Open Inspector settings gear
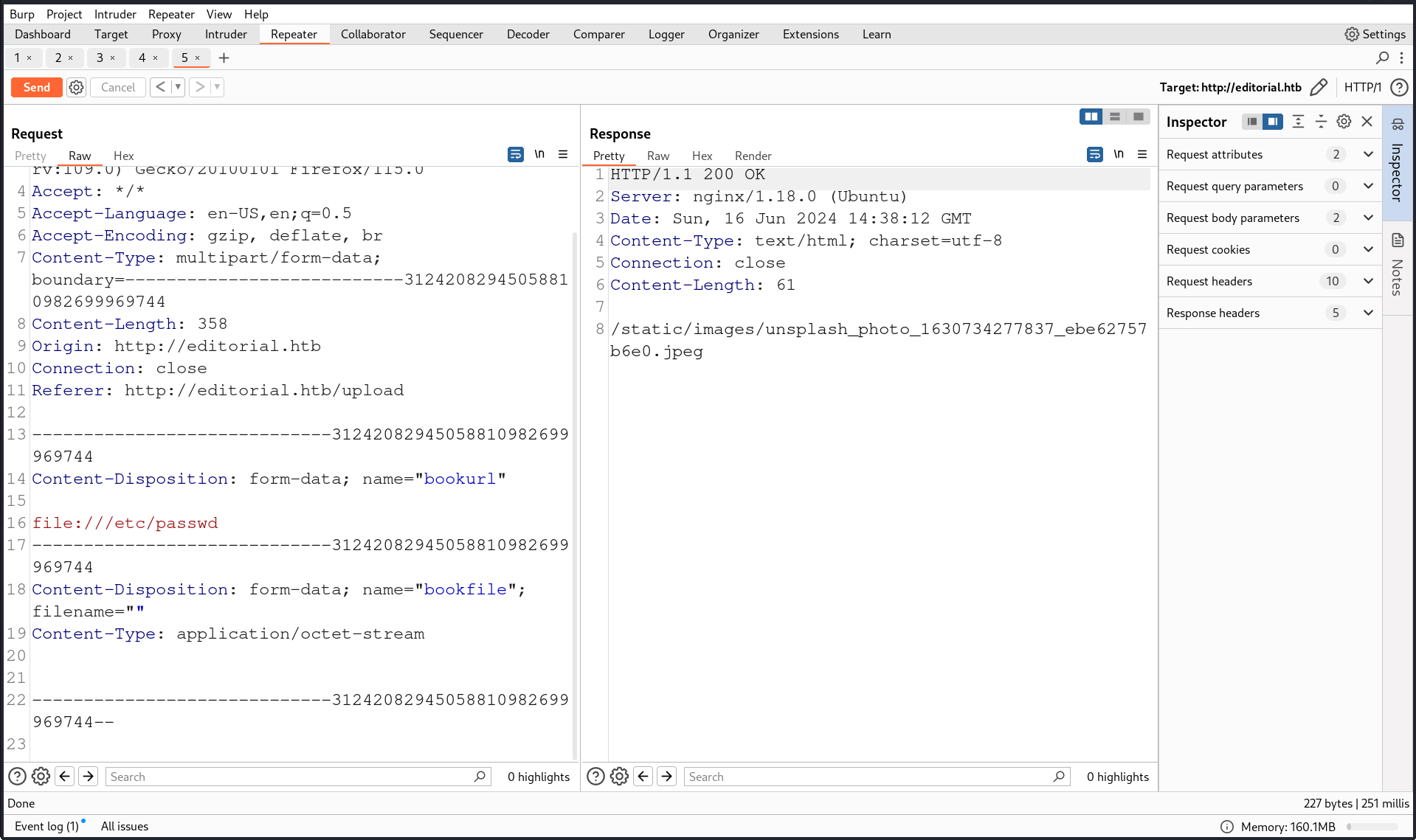 pos(1344,122)
